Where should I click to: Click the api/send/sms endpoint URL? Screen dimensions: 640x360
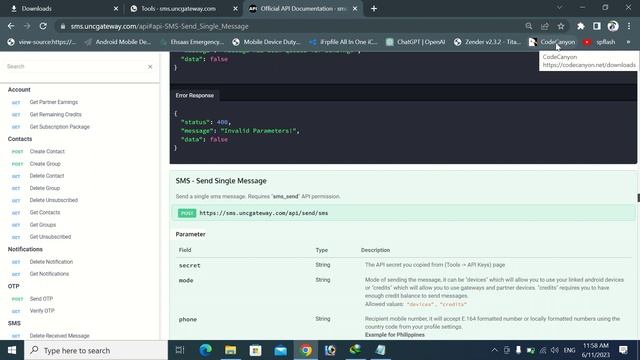click(264, 213)
